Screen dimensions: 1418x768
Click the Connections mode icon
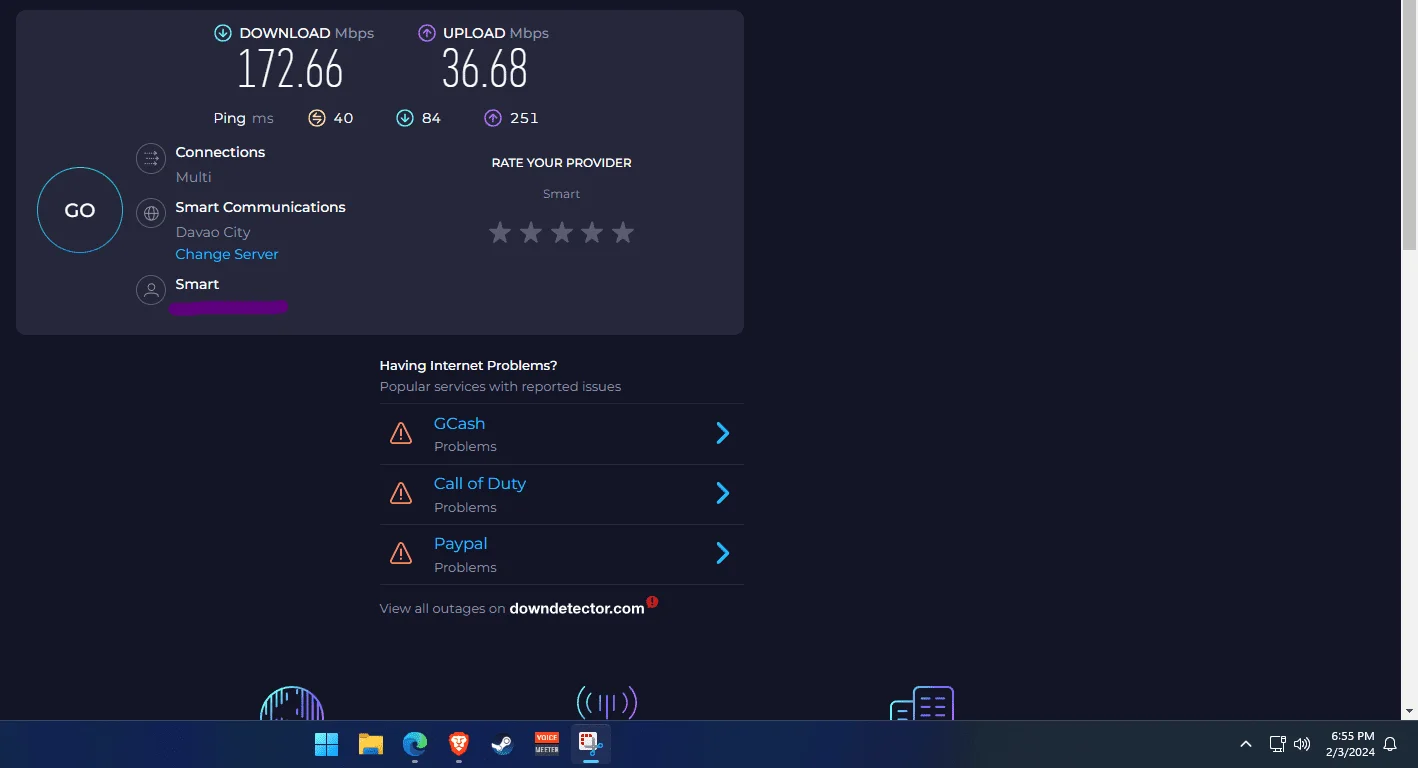click(x=151, y=158)
